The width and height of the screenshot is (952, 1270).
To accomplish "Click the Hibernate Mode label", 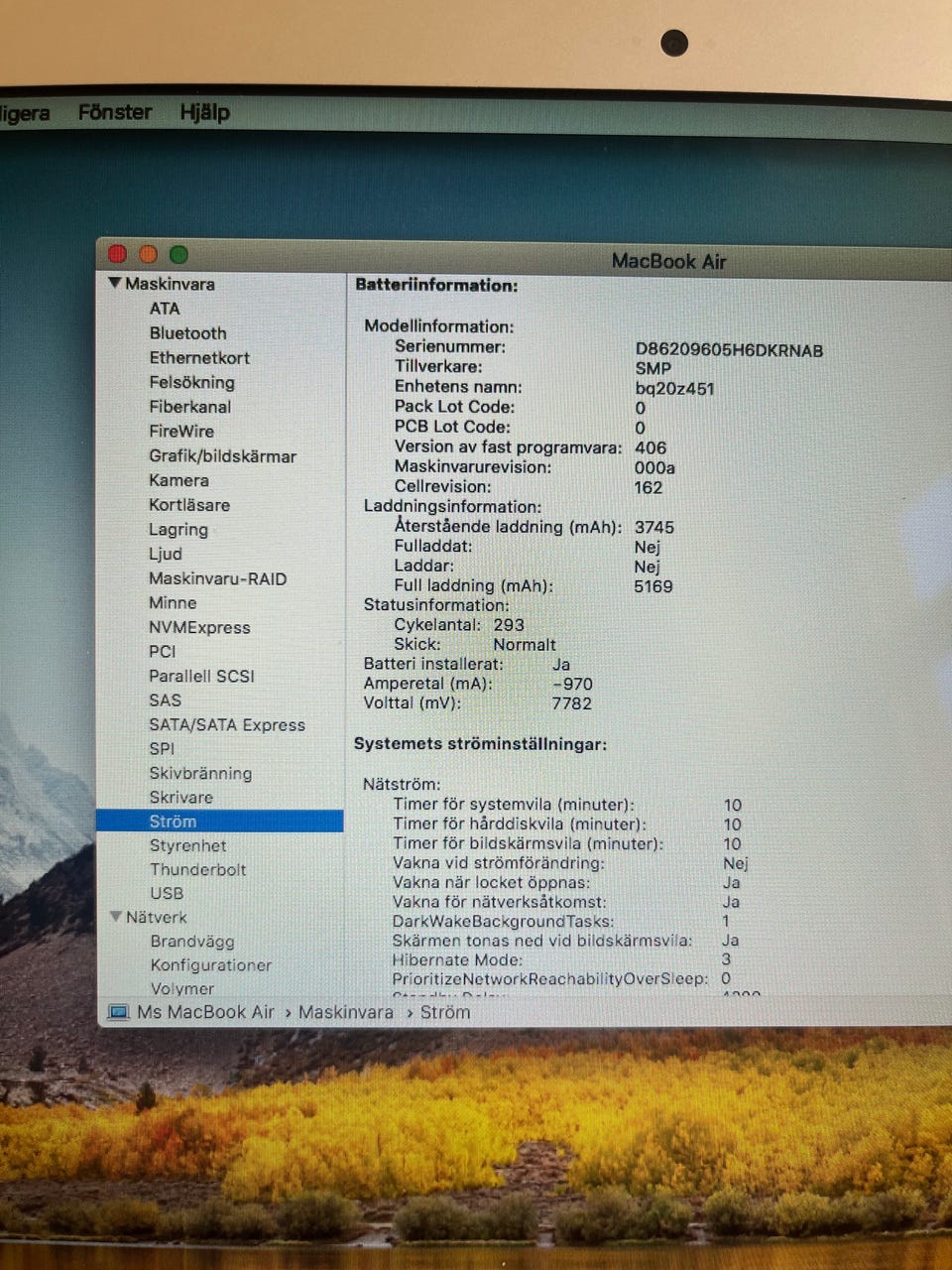I will click(457, 959).
